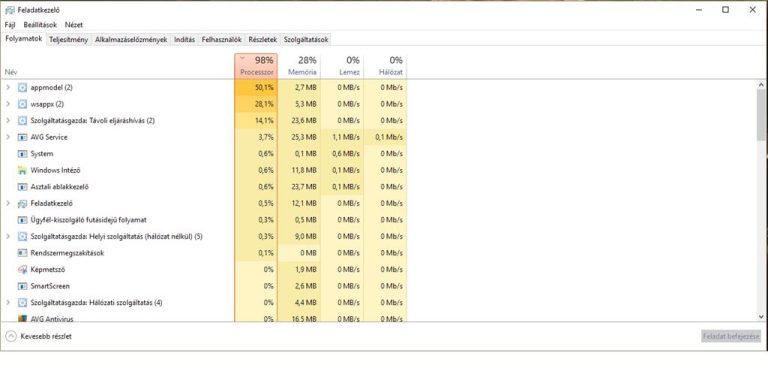This screenshot has height=383, width=768.
Task: Click the Feladatkezelő process row icon
Action: pos(22,203)
